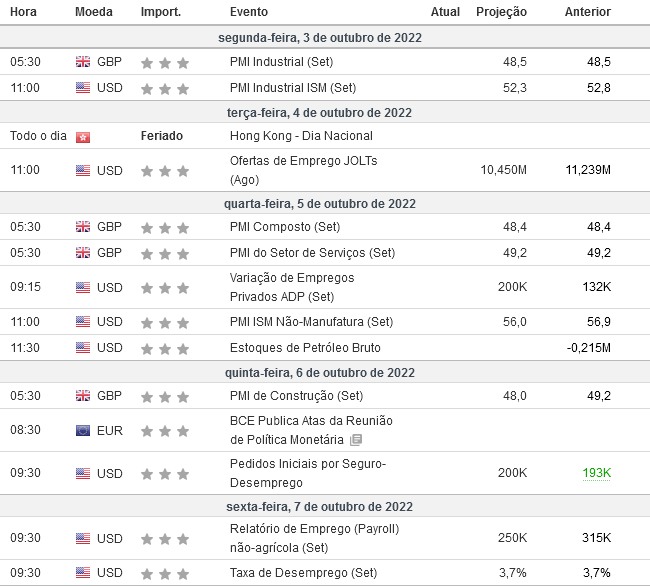Click the US flag in Ofertas de Emprego JOLTs row

83,170
